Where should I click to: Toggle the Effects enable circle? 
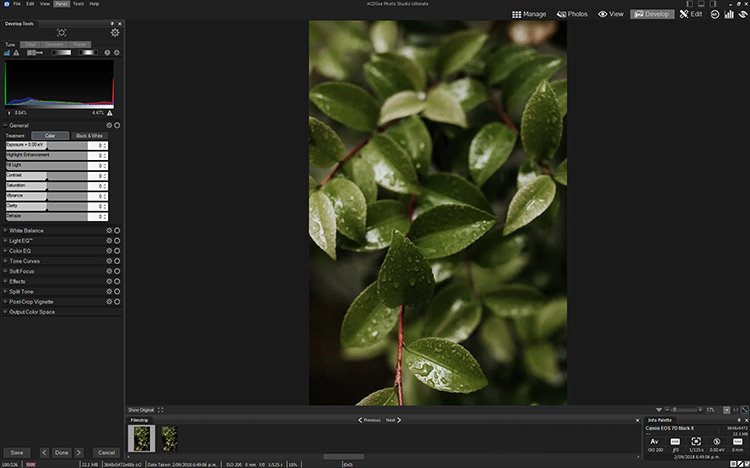point(117,281)
